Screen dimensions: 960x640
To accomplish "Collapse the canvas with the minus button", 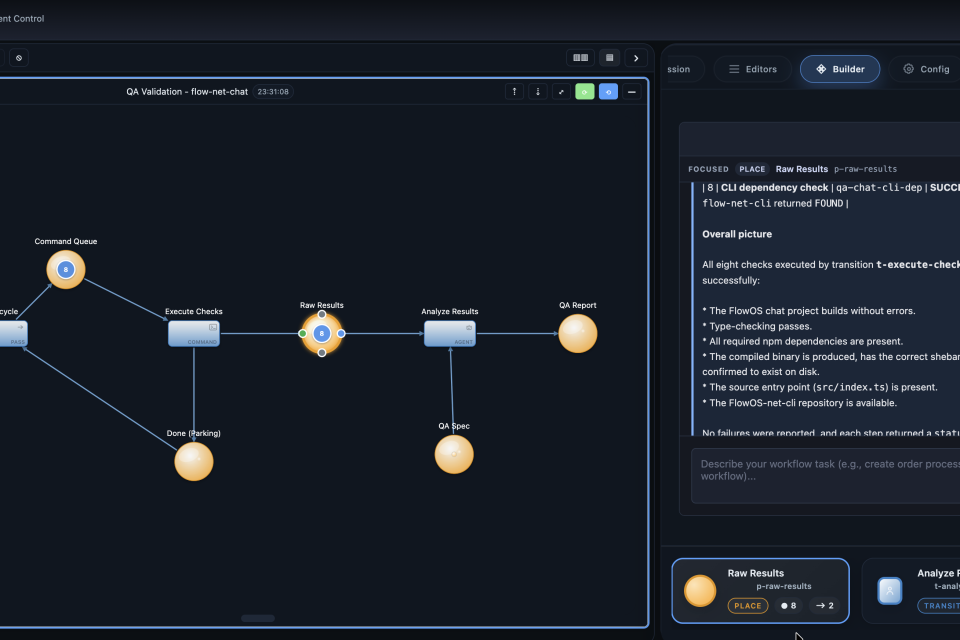I will click(x=632, y=92).
